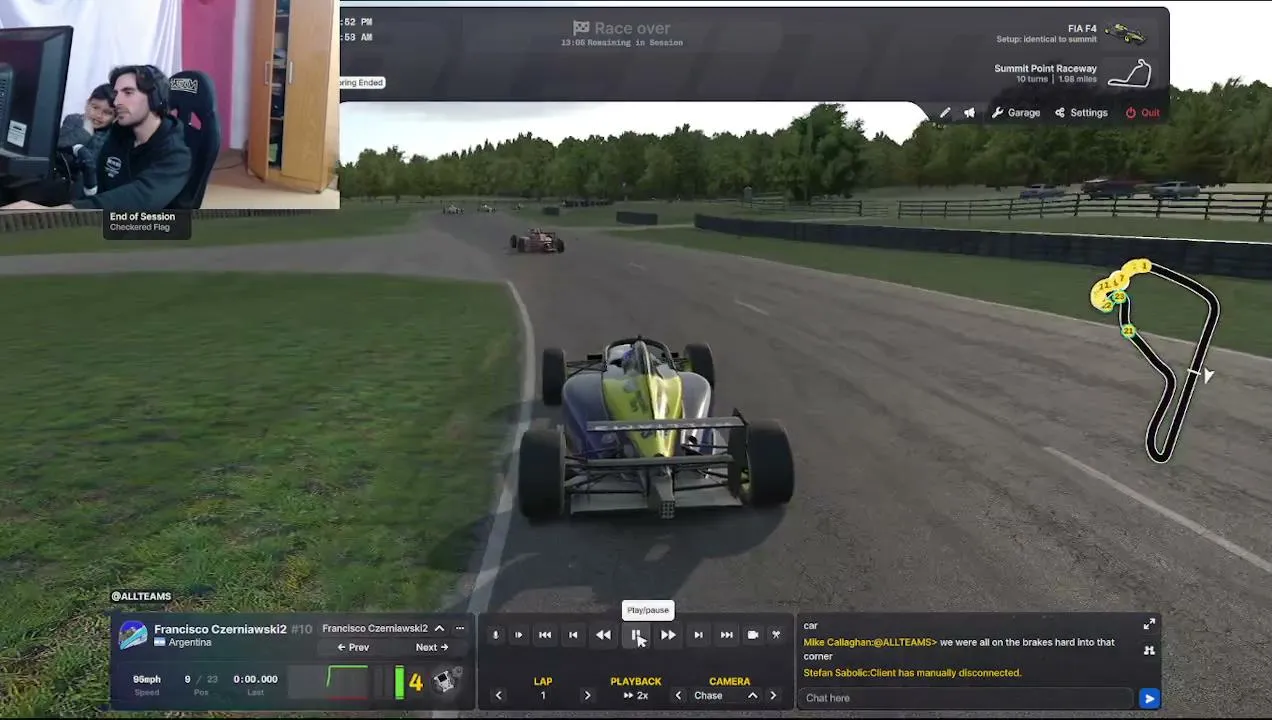Click the megaphone announcements icon

point(969,113)
